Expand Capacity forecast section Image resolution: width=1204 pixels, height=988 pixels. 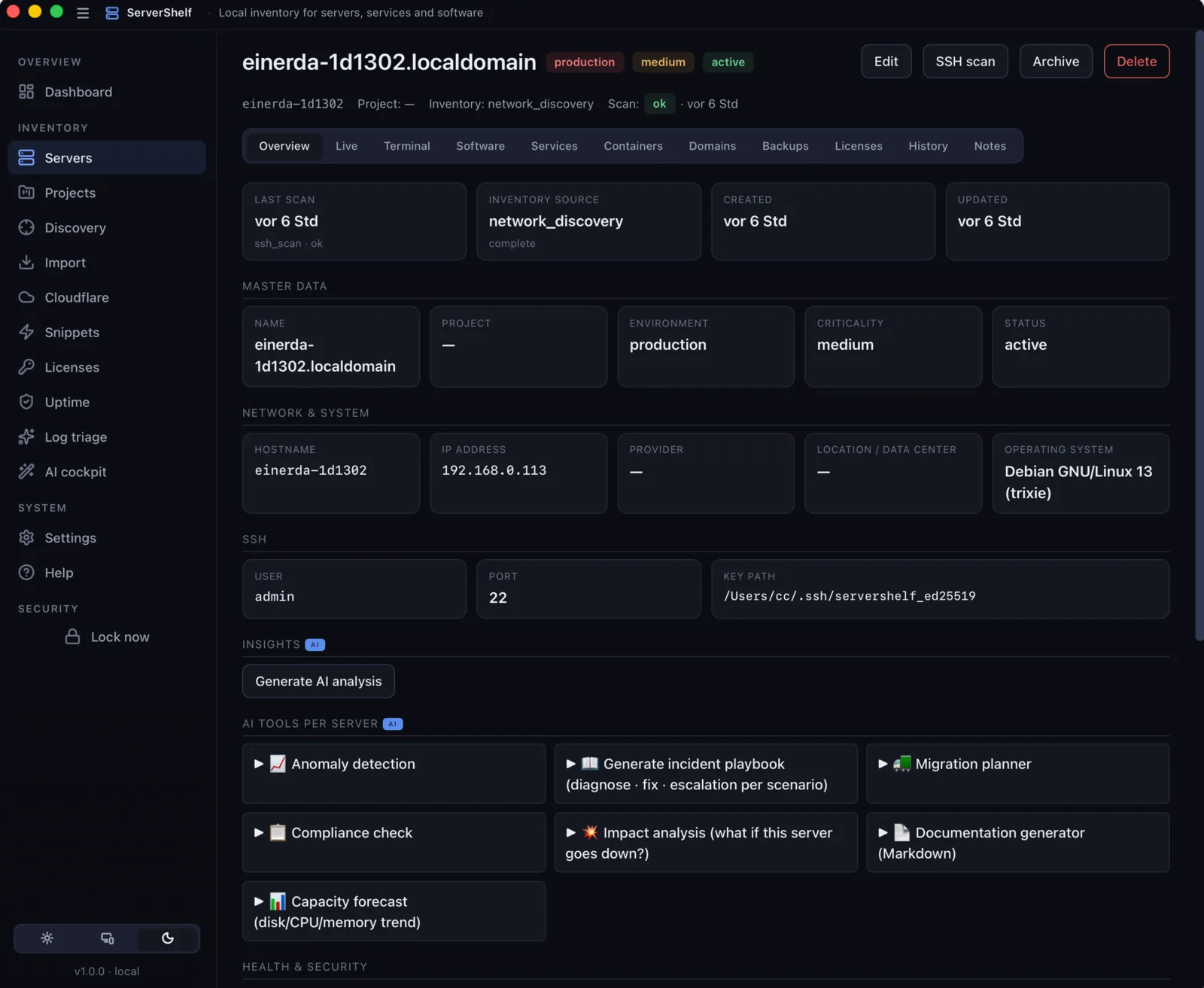pyautogui.click(x=259, y=901)
